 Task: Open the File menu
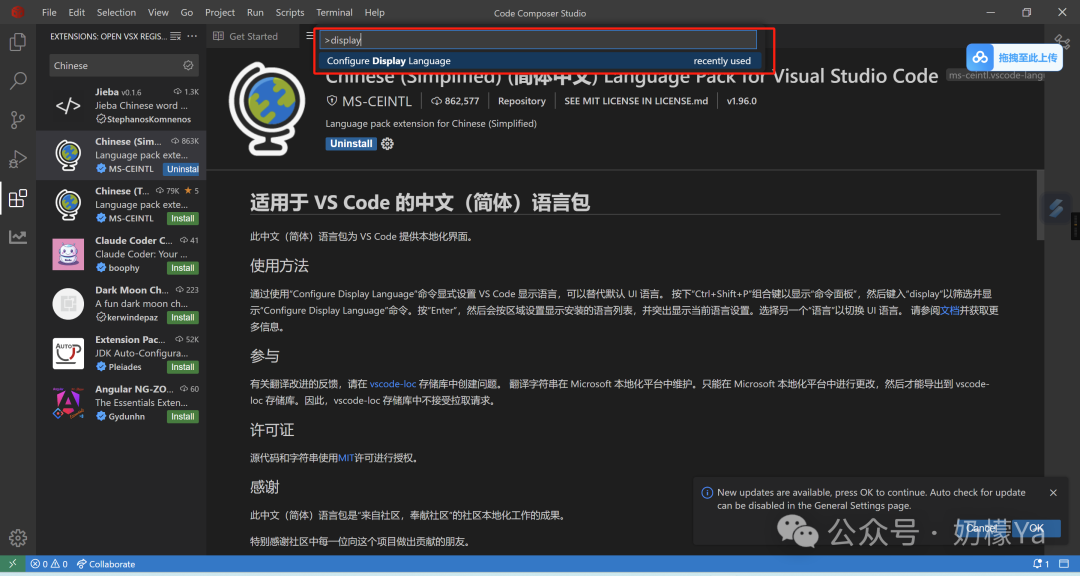point(49,12)
